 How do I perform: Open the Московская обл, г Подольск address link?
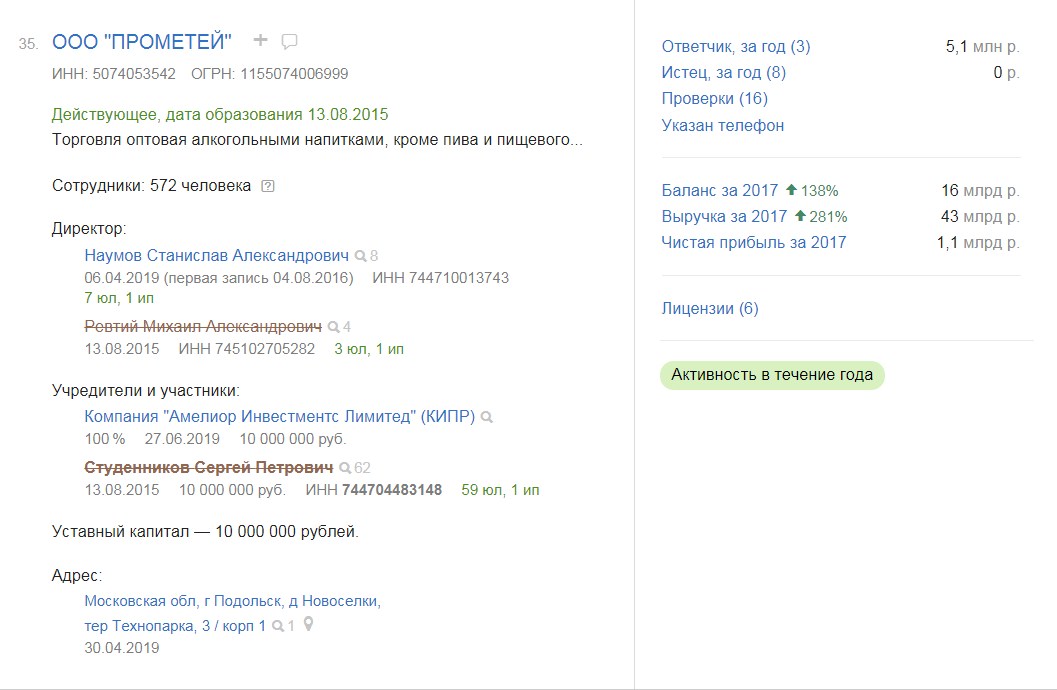[232, 601]
